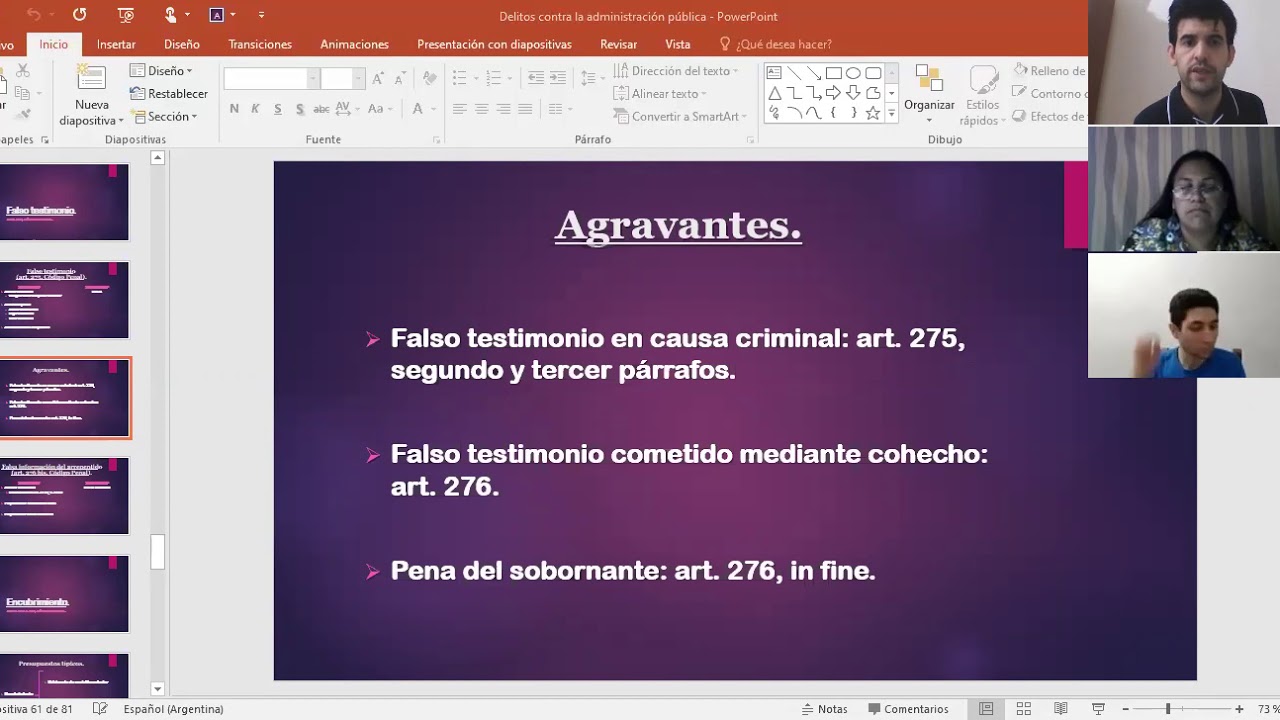The image size is (1280, 720).
Task: Open Dirección del texto dropdown
Action: point(676,71)
